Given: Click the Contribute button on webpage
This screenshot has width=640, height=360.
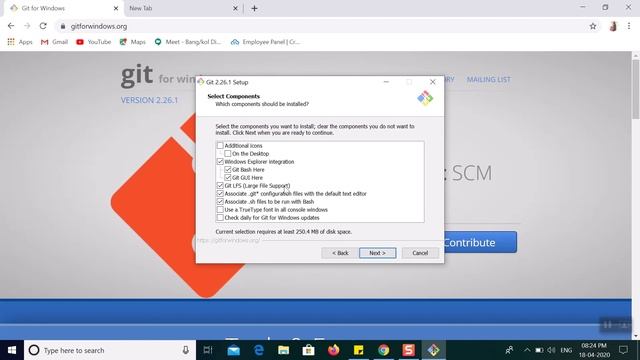Looking at the screenshot, I should [480, 242].
